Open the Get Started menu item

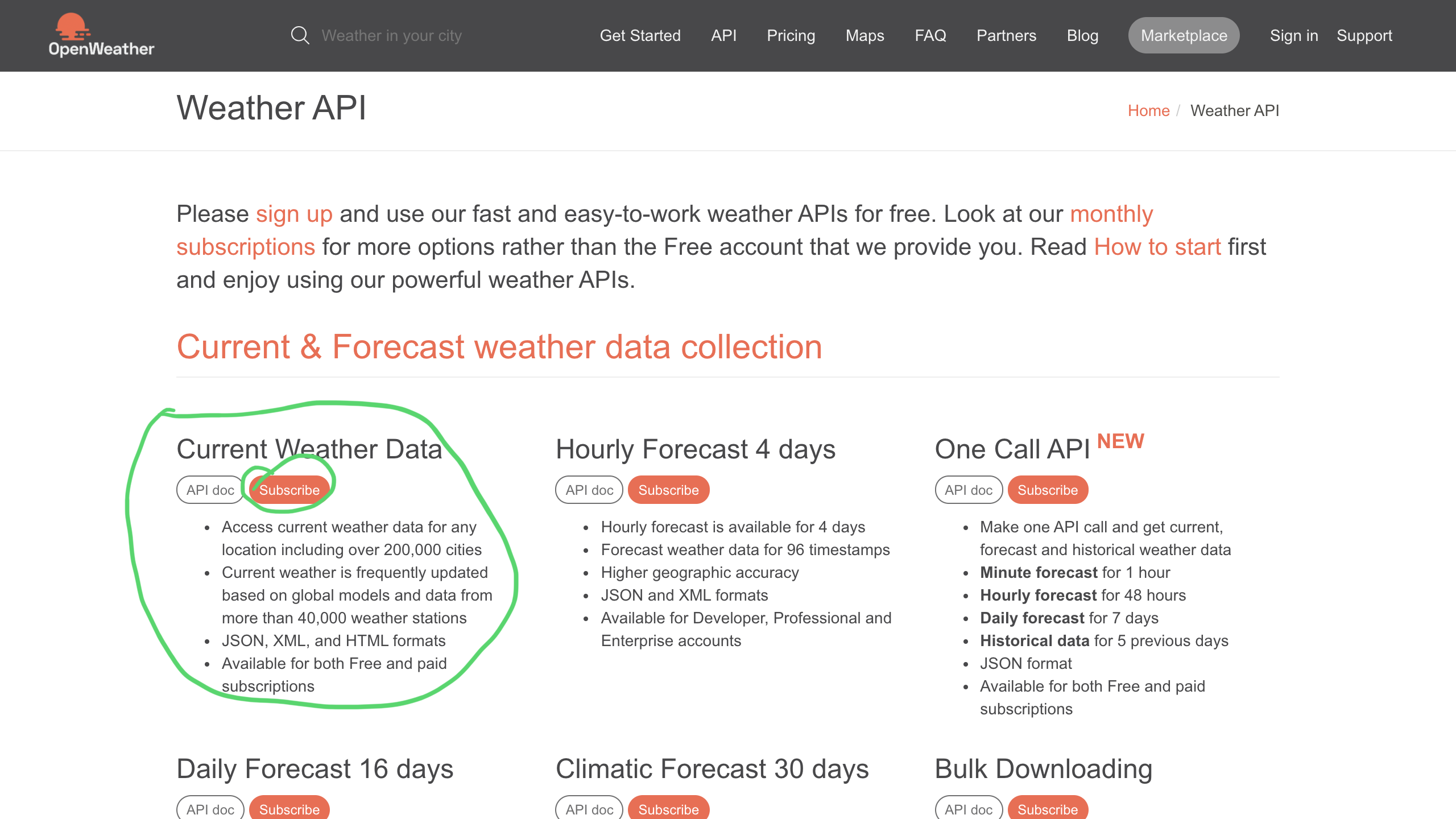(640, 35)
